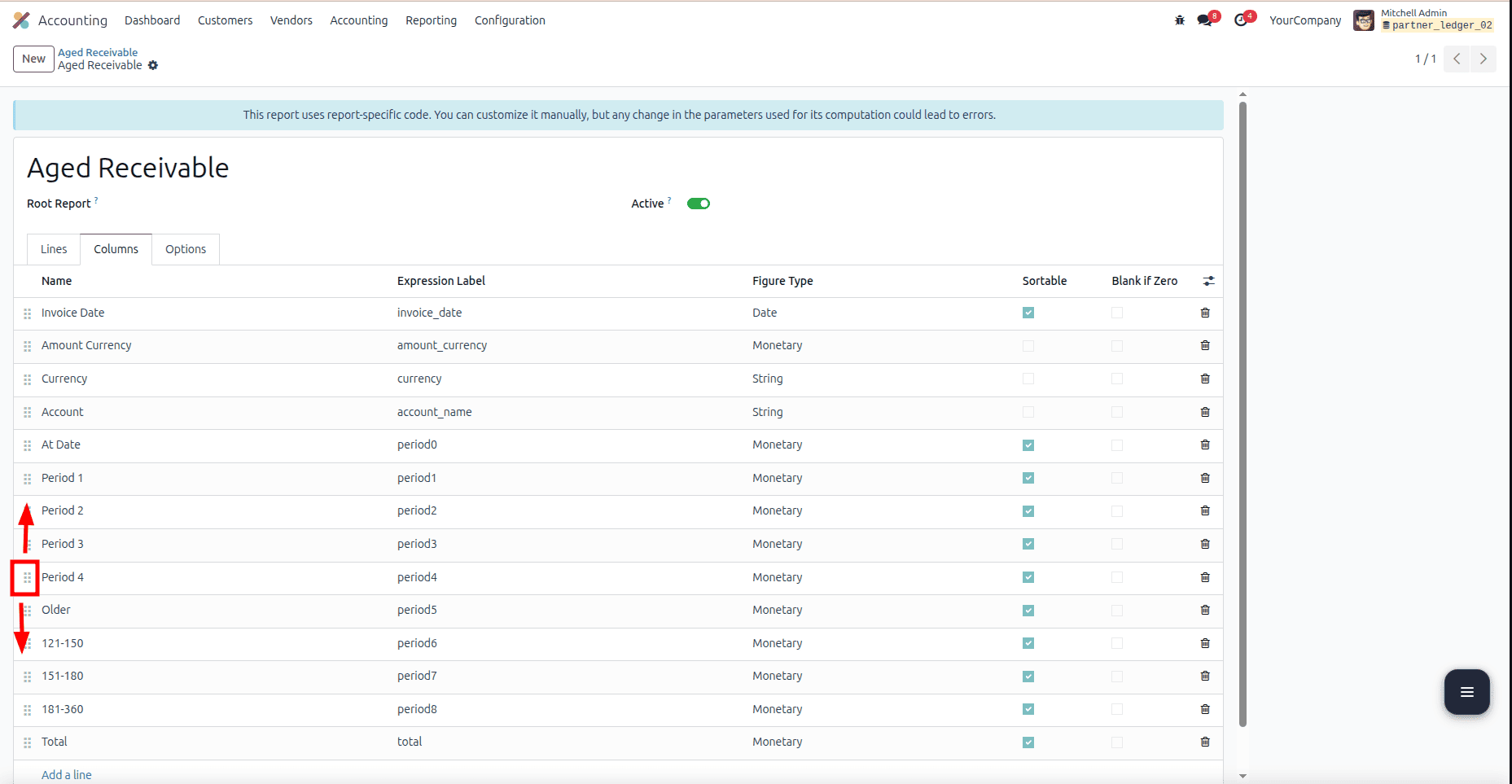Viewport: 1512px width, 784px height.
Task: Sort by the Name column header
Action: coord(57,281)
